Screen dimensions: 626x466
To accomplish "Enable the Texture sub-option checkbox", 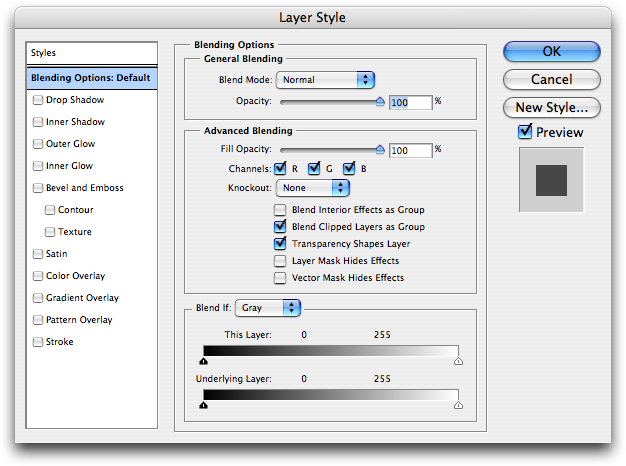I will pos(50,232).
